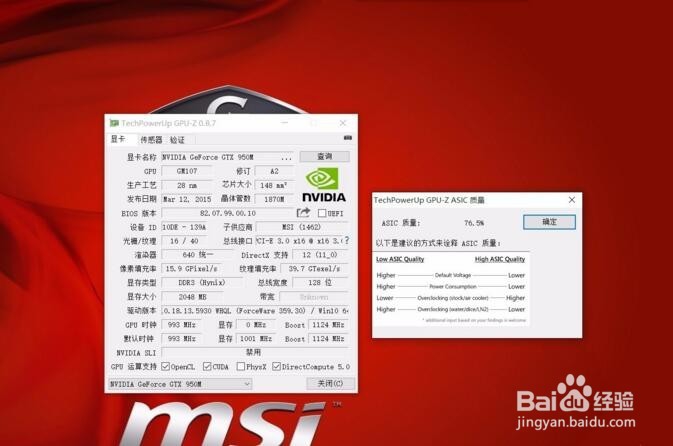The height and width of the screenshot is (446, 673).
Task: Click the Overclocking (water/dice/LN2) label
Action: [x=453, y=309]
